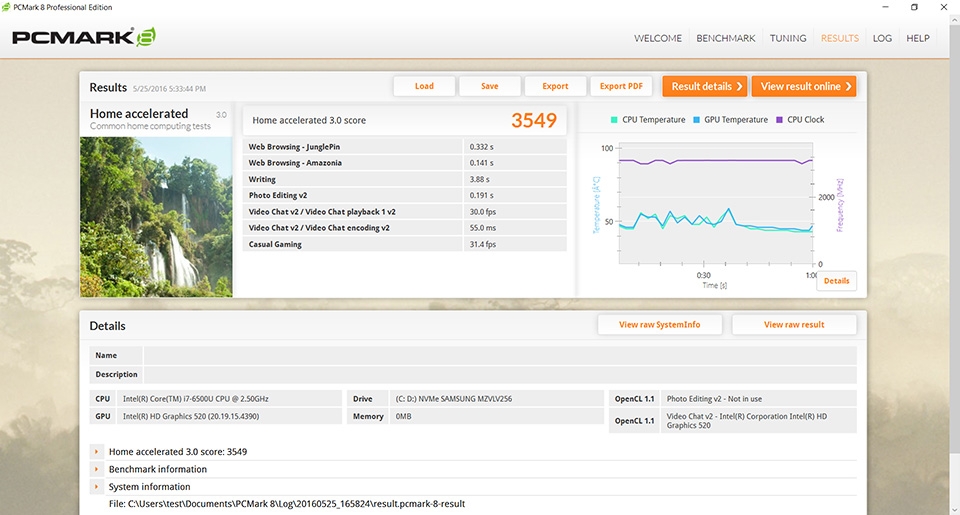
Task: Open Result details with arrow button
Action: point(703,86)
